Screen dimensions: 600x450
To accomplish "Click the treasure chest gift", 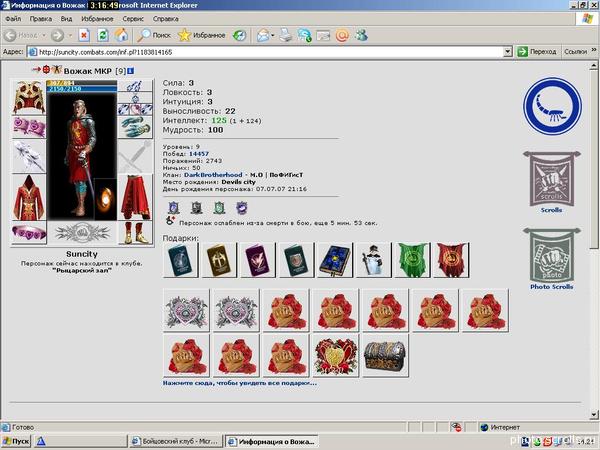I will coord(385,355).
